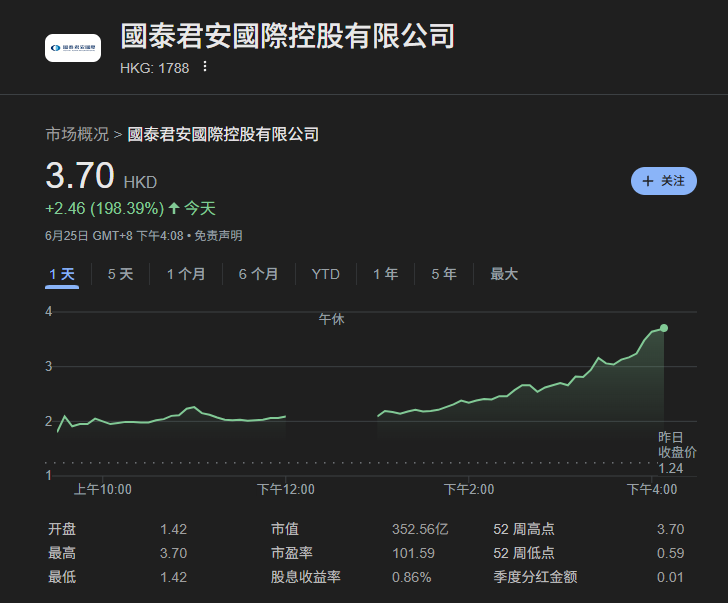
Task: Switch to the 1 年 chart tab
Action: pos(385,274)
